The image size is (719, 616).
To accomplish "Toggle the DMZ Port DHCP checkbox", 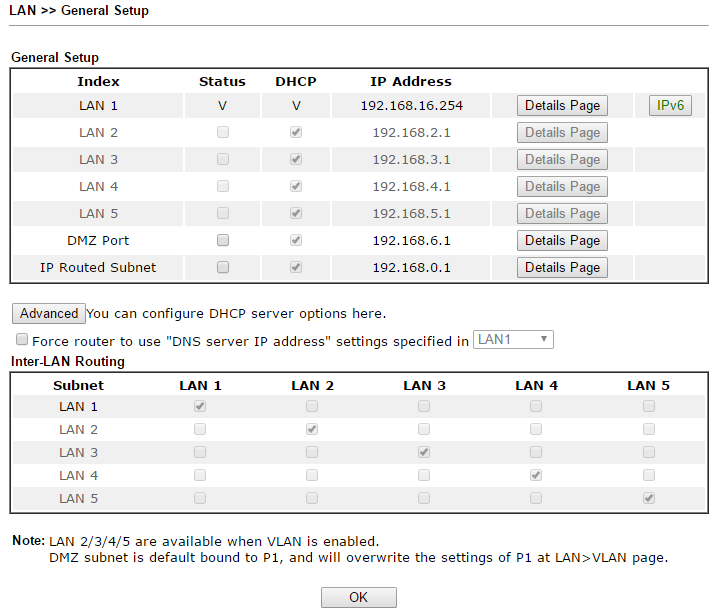I will click(296, 240).
